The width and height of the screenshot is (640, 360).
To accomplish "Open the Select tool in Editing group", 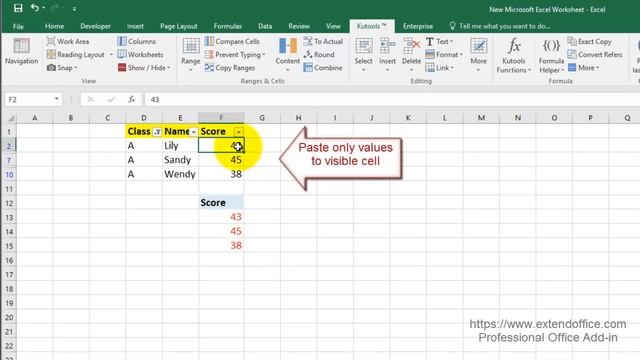I will 363,54.
